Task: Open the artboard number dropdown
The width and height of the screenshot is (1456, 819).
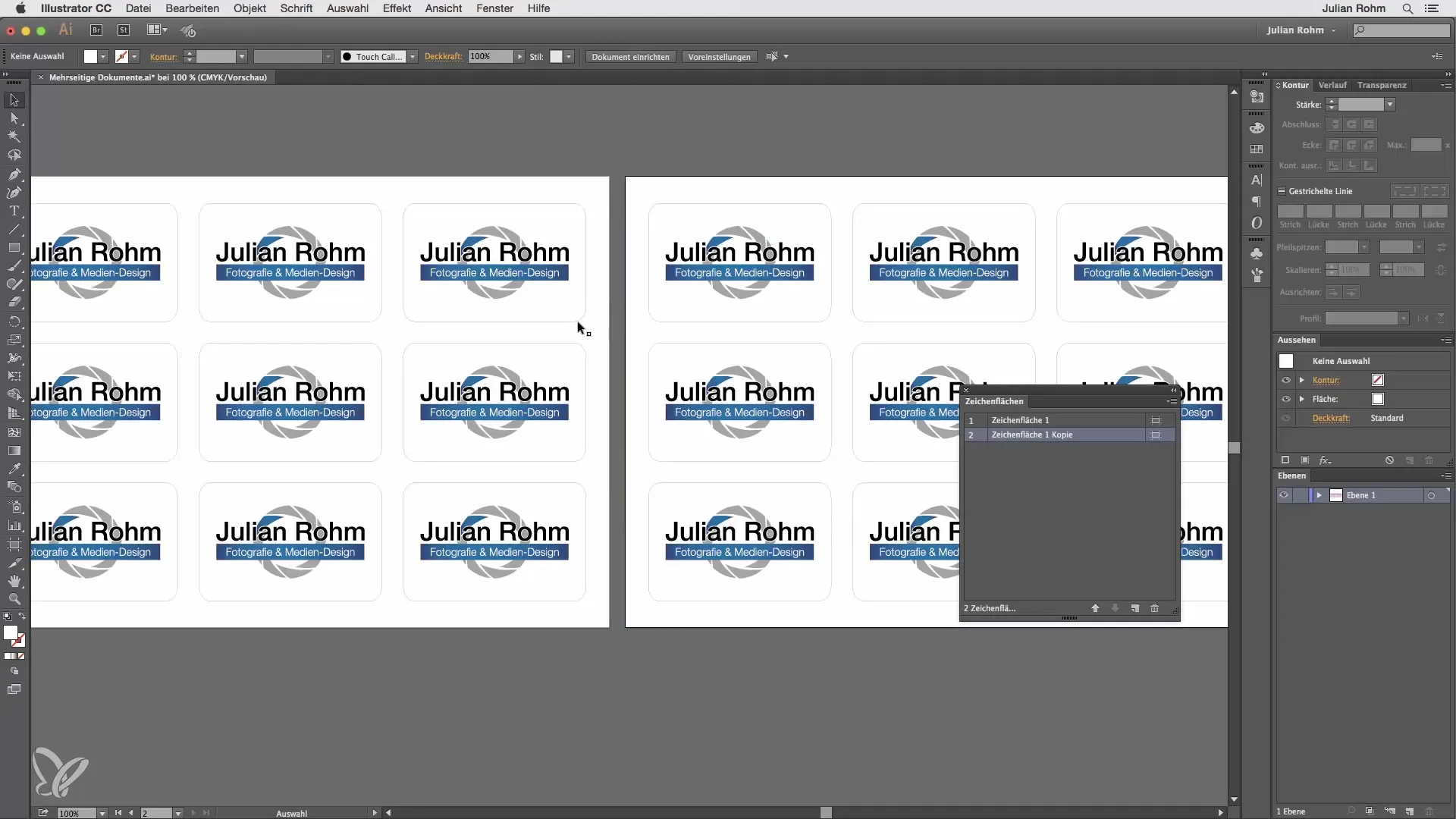Action: tap(177, 813)
